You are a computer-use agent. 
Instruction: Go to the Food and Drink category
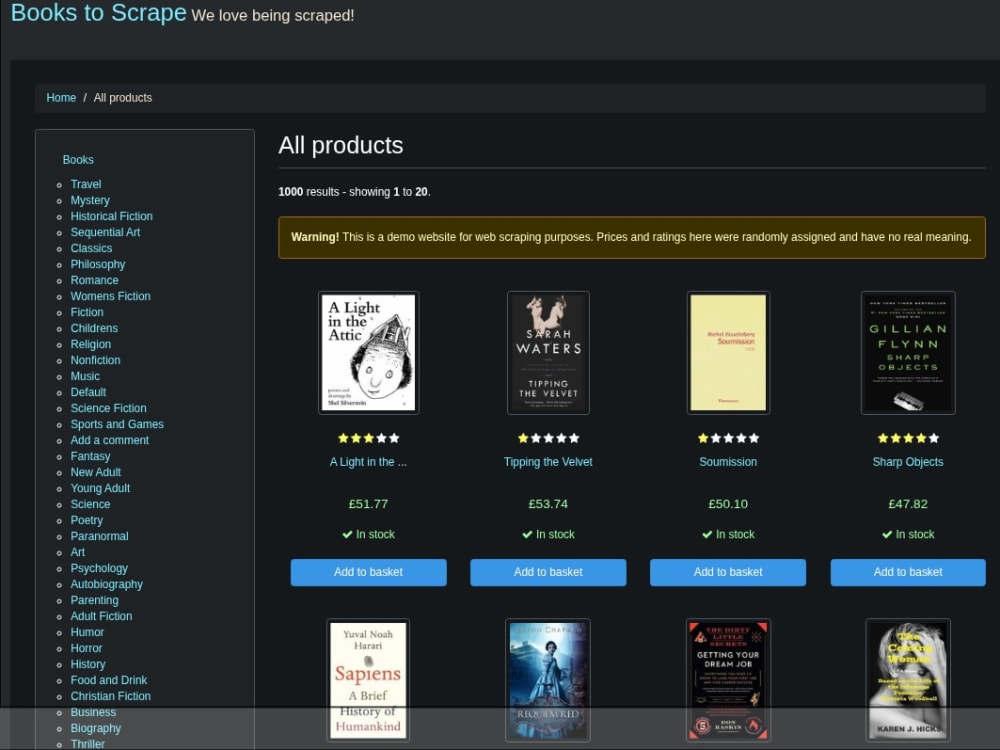[x=108, y=680]
